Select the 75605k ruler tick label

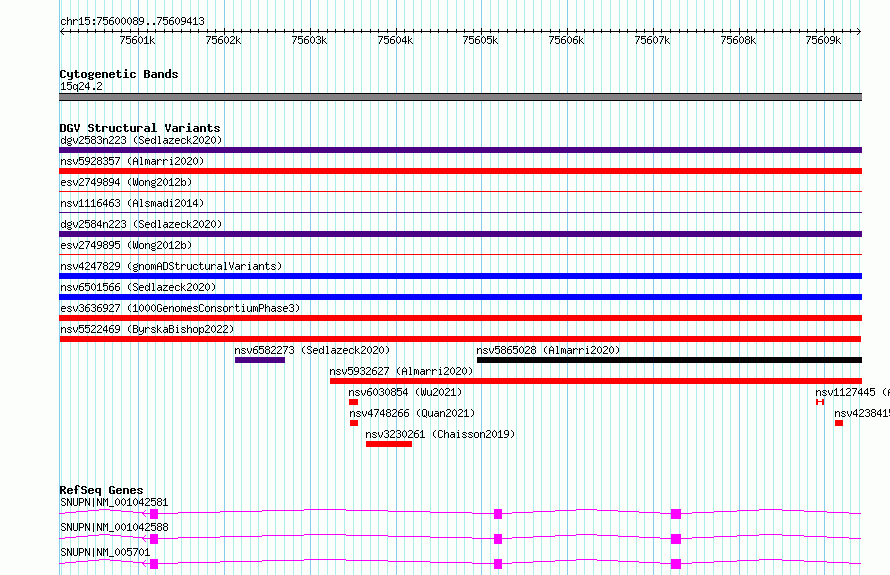point(480,40)
